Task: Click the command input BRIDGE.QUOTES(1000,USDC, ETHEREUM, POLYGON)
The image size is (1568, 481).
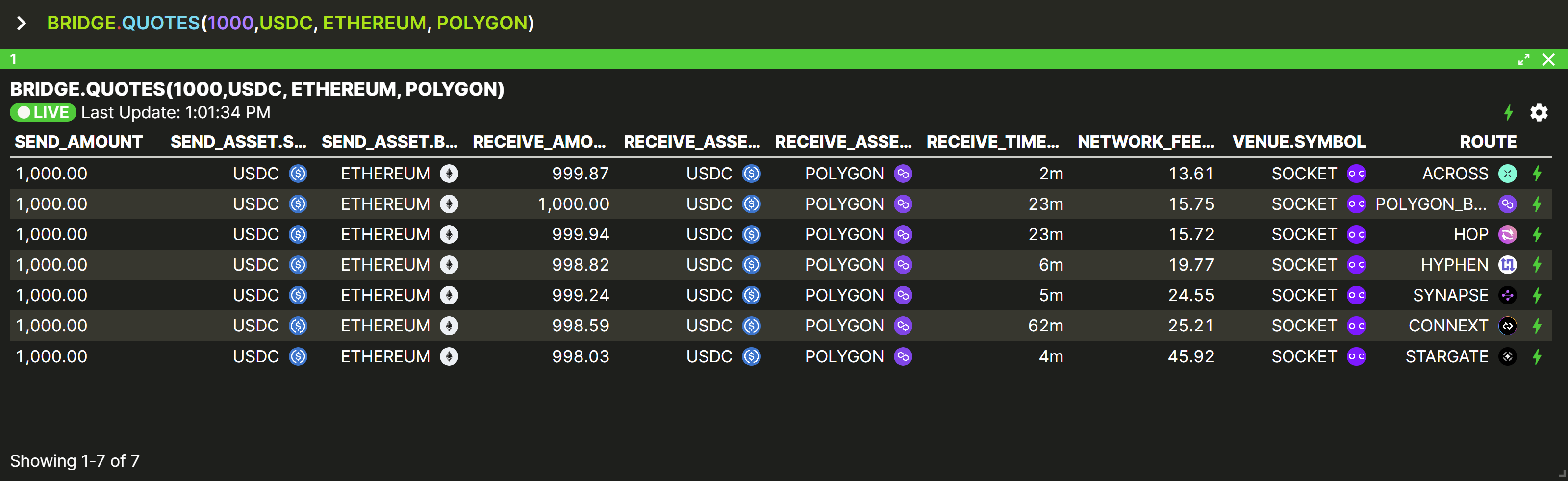Action: [x=290, y=23]
